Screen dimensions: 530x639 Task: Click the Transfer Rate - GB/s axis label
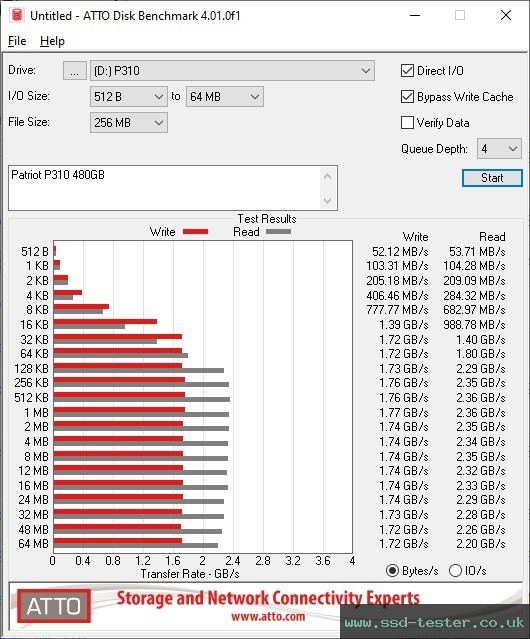tap(190, 574)
